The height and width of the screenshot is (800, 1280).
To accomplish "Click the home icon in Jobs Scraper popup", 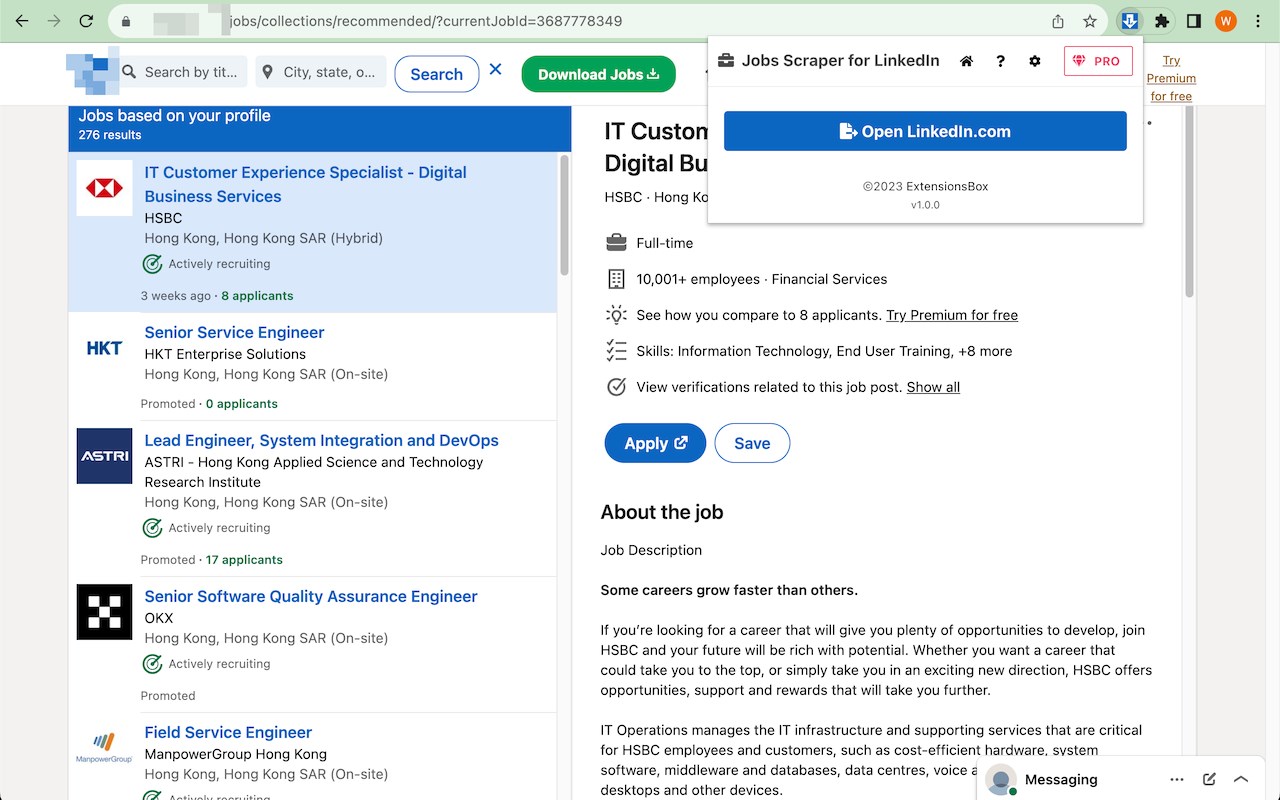I will click(x=966, y=61).
